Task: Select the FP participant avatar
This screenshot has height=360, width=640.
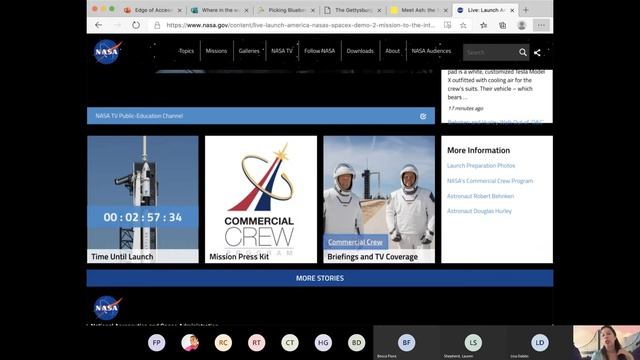Action: [x=157, y=342]
